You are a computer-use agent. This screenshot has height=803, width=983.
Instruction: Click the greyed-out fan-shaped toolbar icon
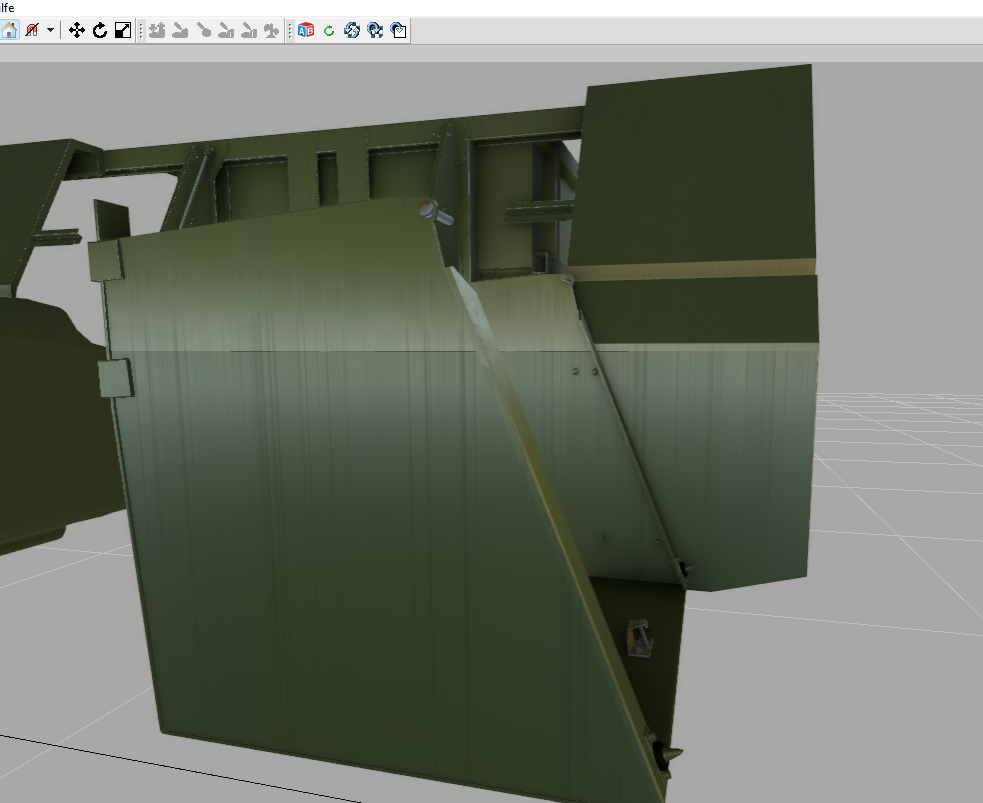[x=271, y=30]
